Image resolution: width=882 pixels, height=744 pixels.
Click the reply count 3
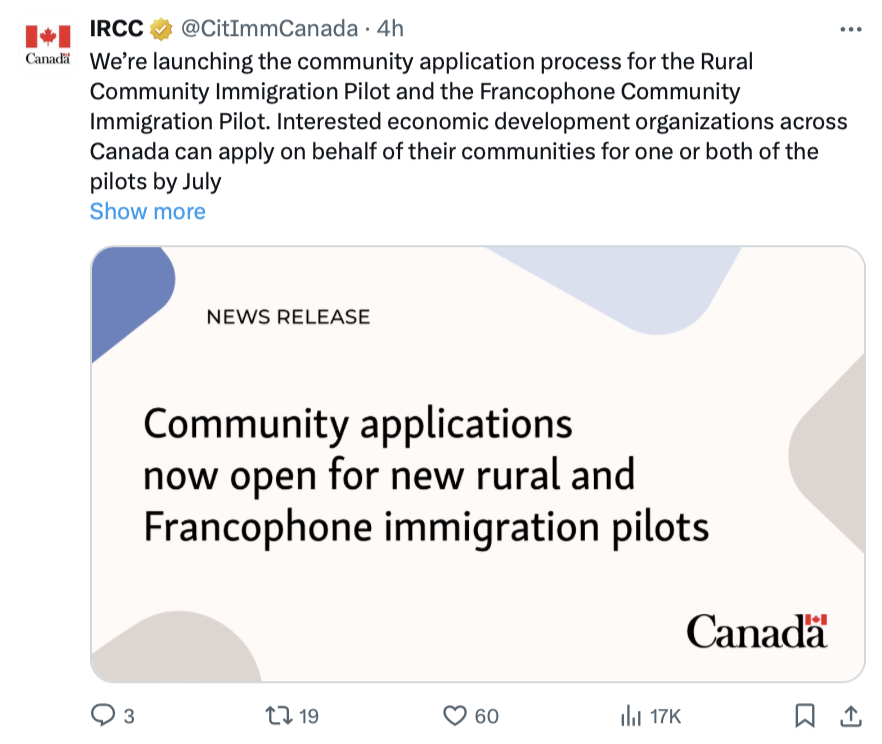[129, 716]
